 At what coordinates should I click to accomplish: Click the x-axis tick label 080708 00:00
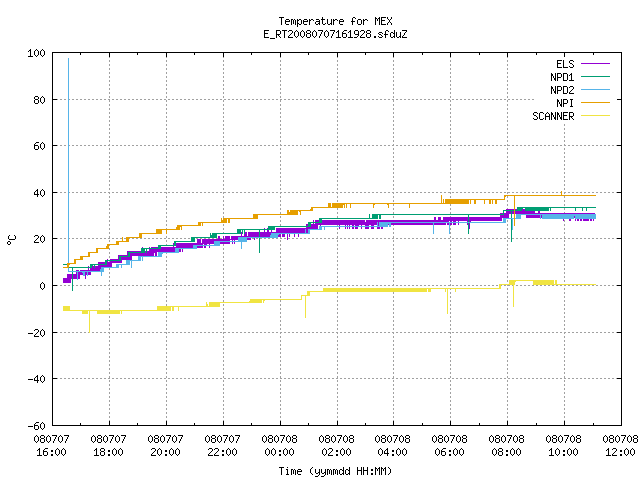[280, 446]
